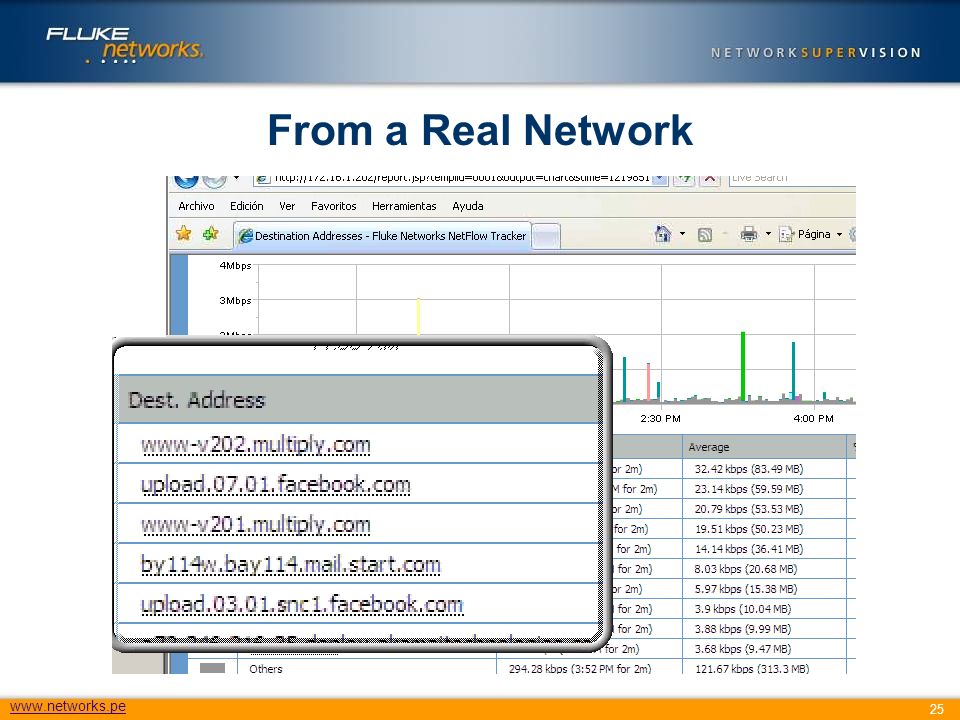This screenshot has width=960, height=720.
Task: Click the Others row label
Action: (x=266, y=669)
